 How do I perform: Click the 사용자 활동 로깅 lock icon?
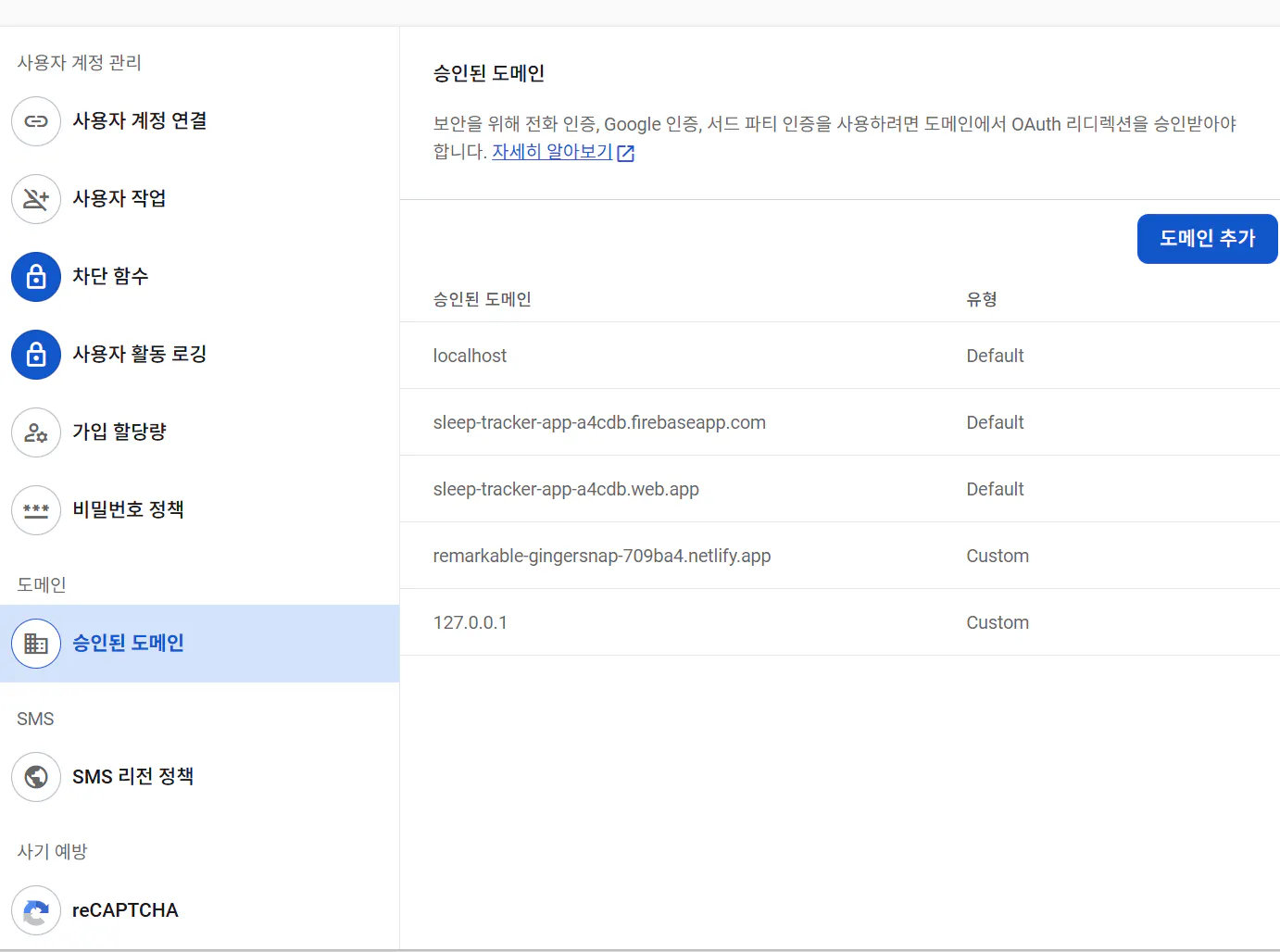35,355
